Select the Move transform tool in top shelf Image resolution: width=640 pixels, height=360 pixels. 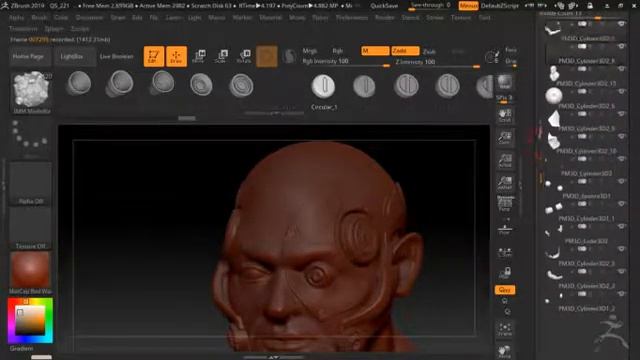coord(199,56)
